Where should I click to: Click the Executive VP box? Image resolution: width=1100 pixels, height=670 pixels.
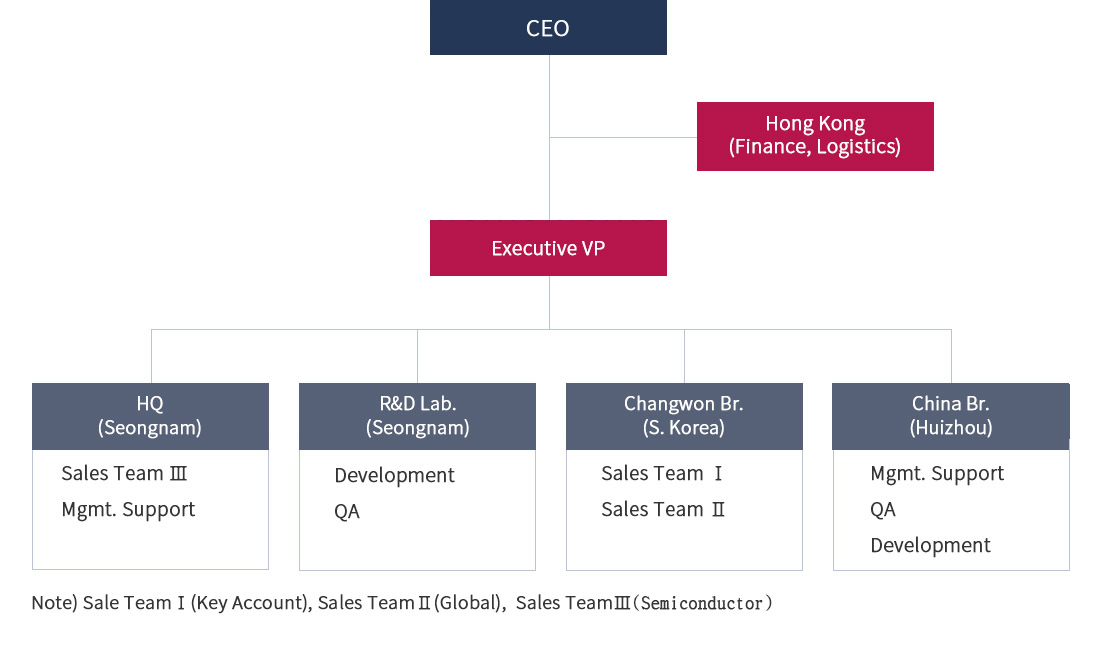(x=548, y=248)
